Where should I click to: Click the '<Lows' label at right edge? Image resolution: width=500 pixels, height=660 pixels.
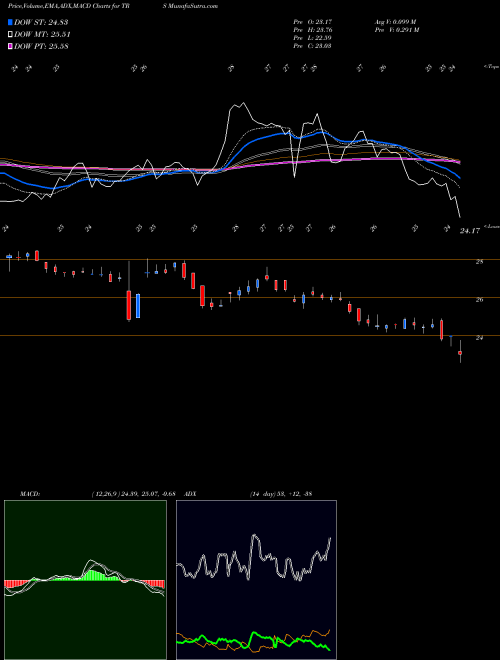click(x=492, y=226)
